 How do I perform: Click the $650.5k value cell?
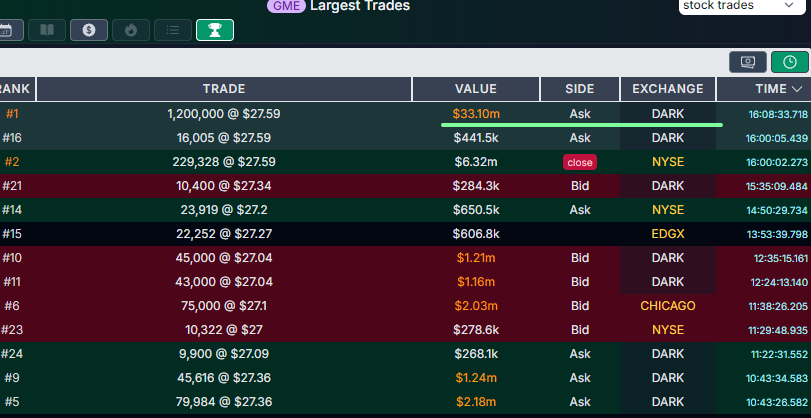click(476, 210)
